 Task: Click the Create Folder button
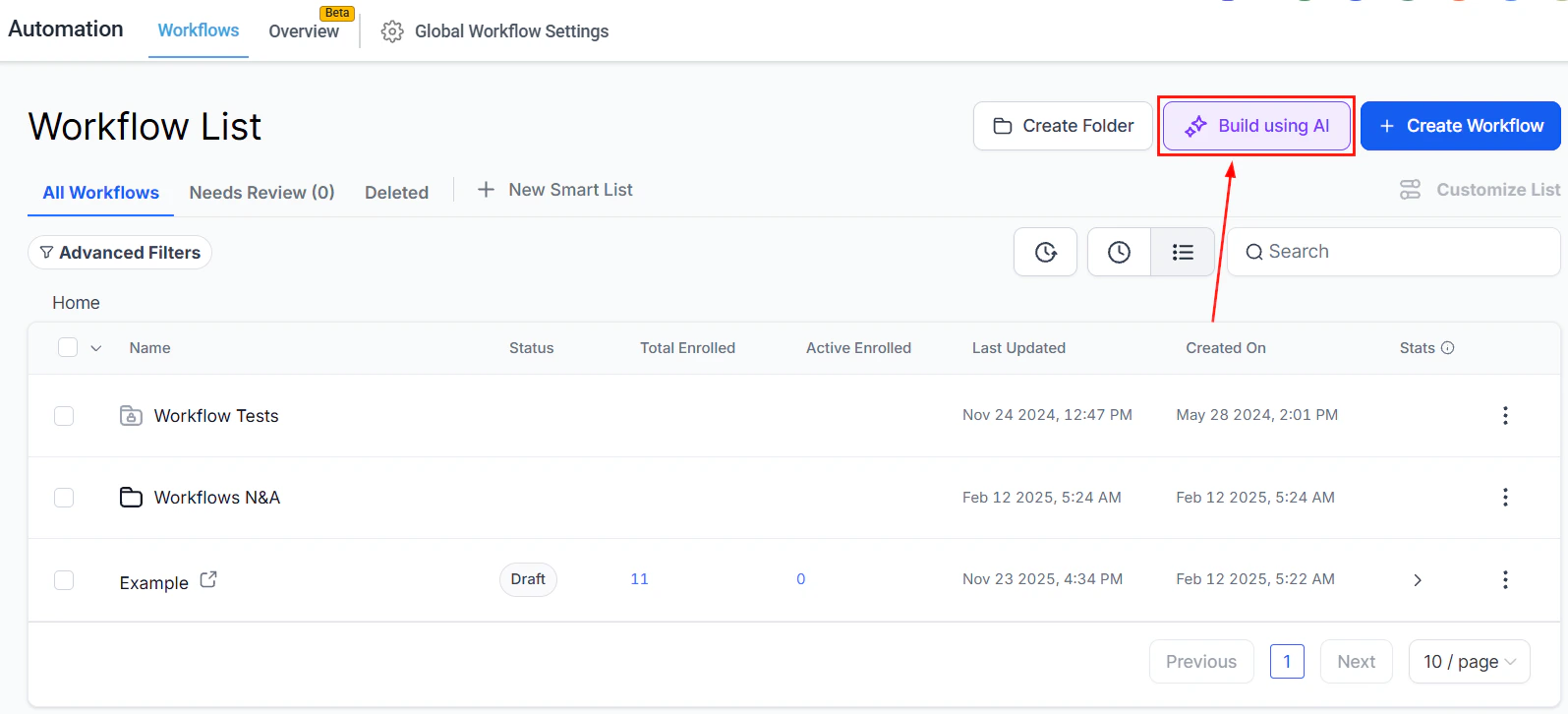(x=1063, y=126)
